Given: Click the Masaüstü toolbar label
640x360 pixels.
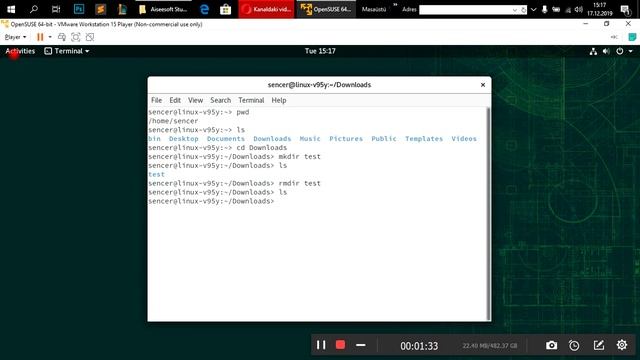Looking at the screenshot, I should tap(374, 9).
